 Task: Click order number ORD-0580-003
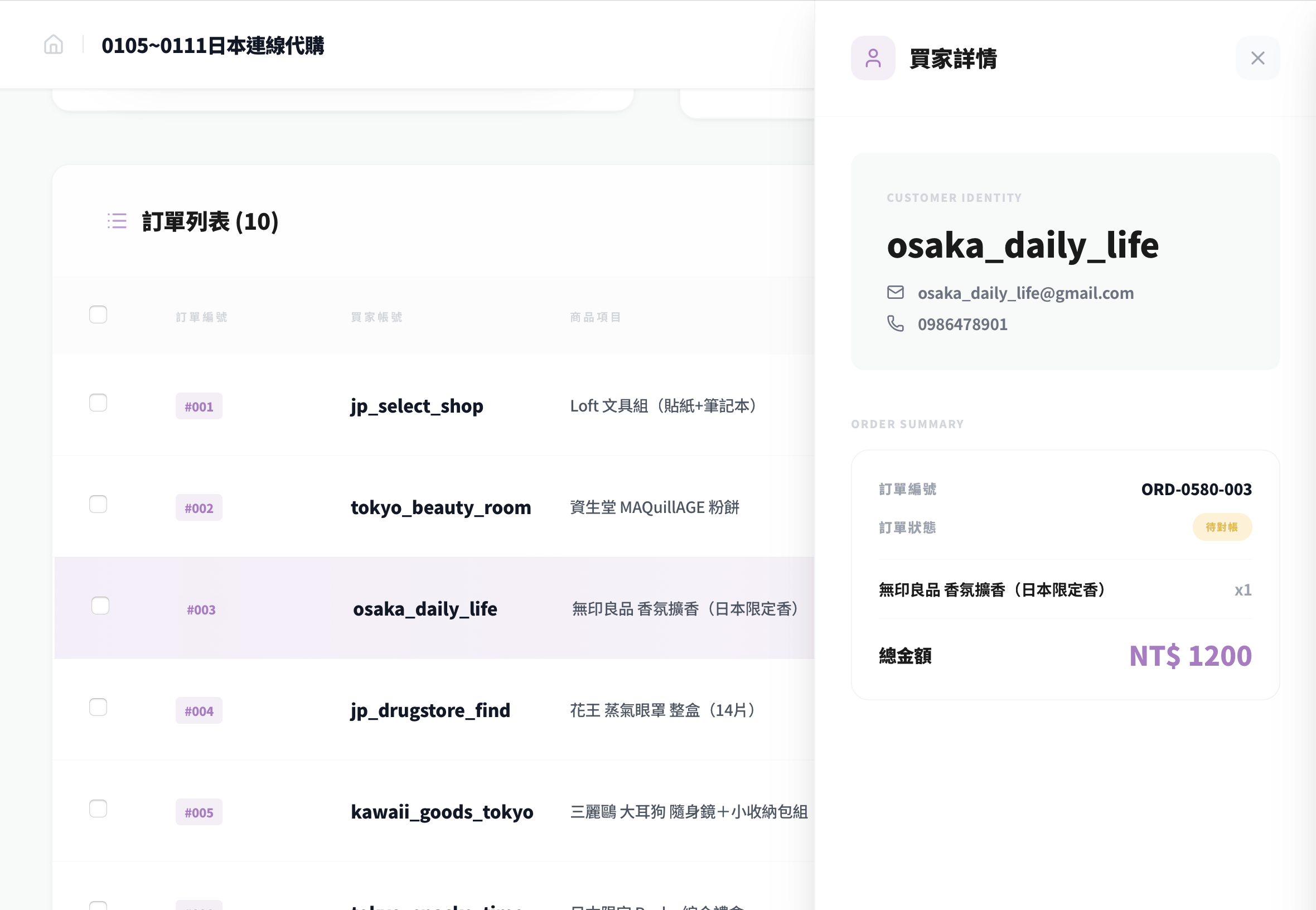(1196, 489)
